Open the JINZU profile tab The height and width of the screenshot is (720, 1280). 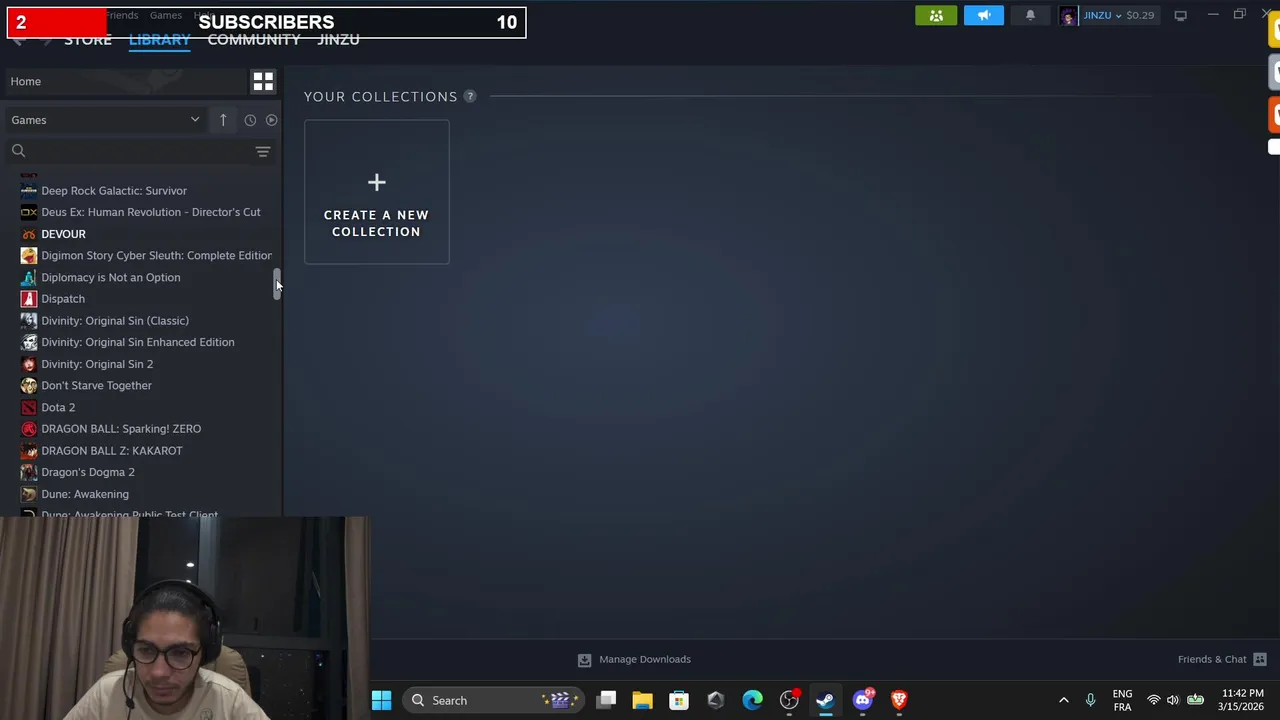coord(338,39)
